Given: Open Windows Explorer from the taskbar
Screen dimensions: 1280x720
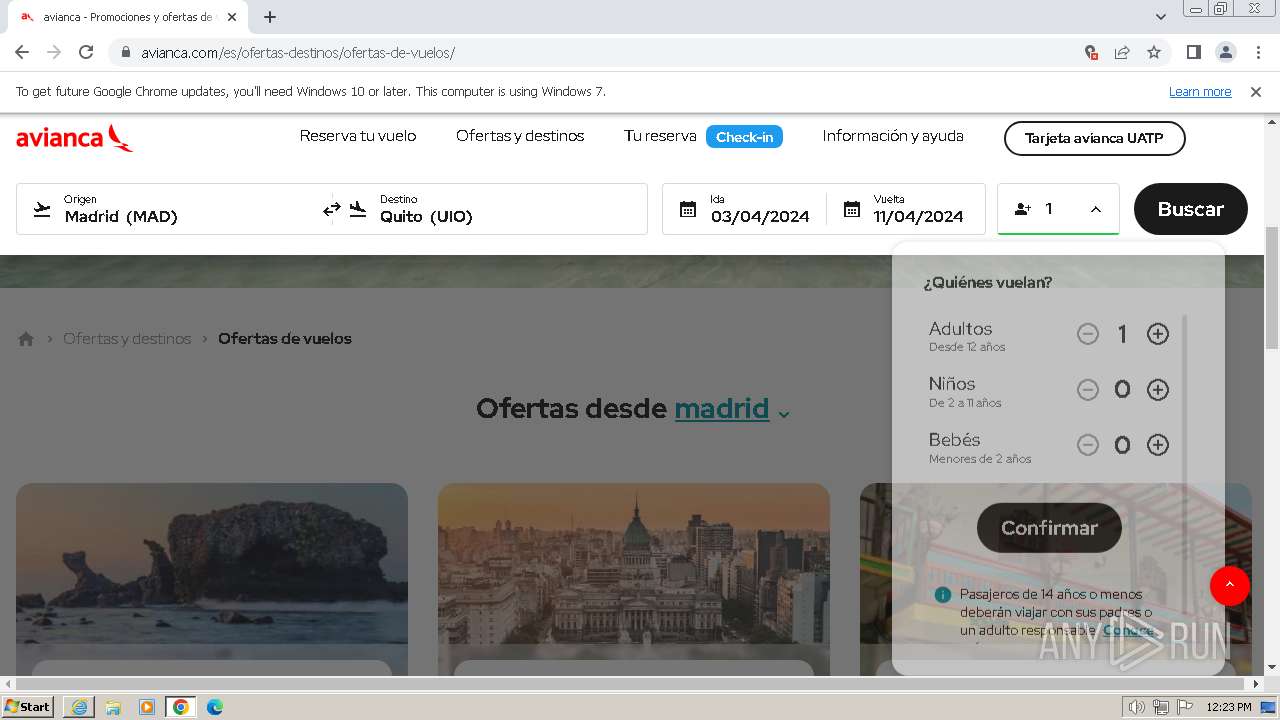Looking at the screenshot, I should pyautogui.click(x=113, y=707).
